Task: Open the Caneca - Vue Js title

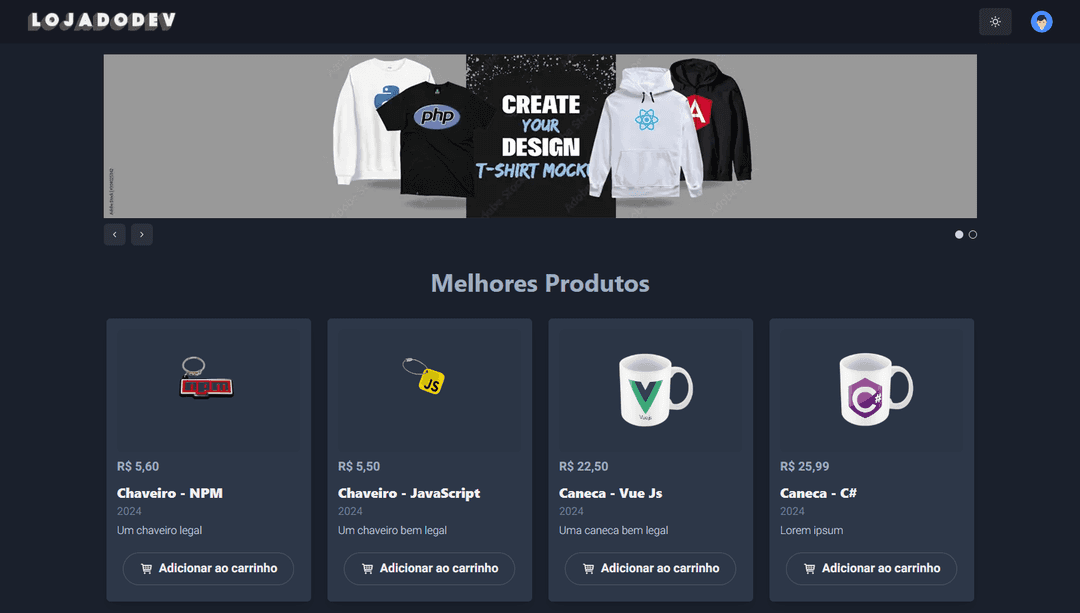Action: [610, 493]
